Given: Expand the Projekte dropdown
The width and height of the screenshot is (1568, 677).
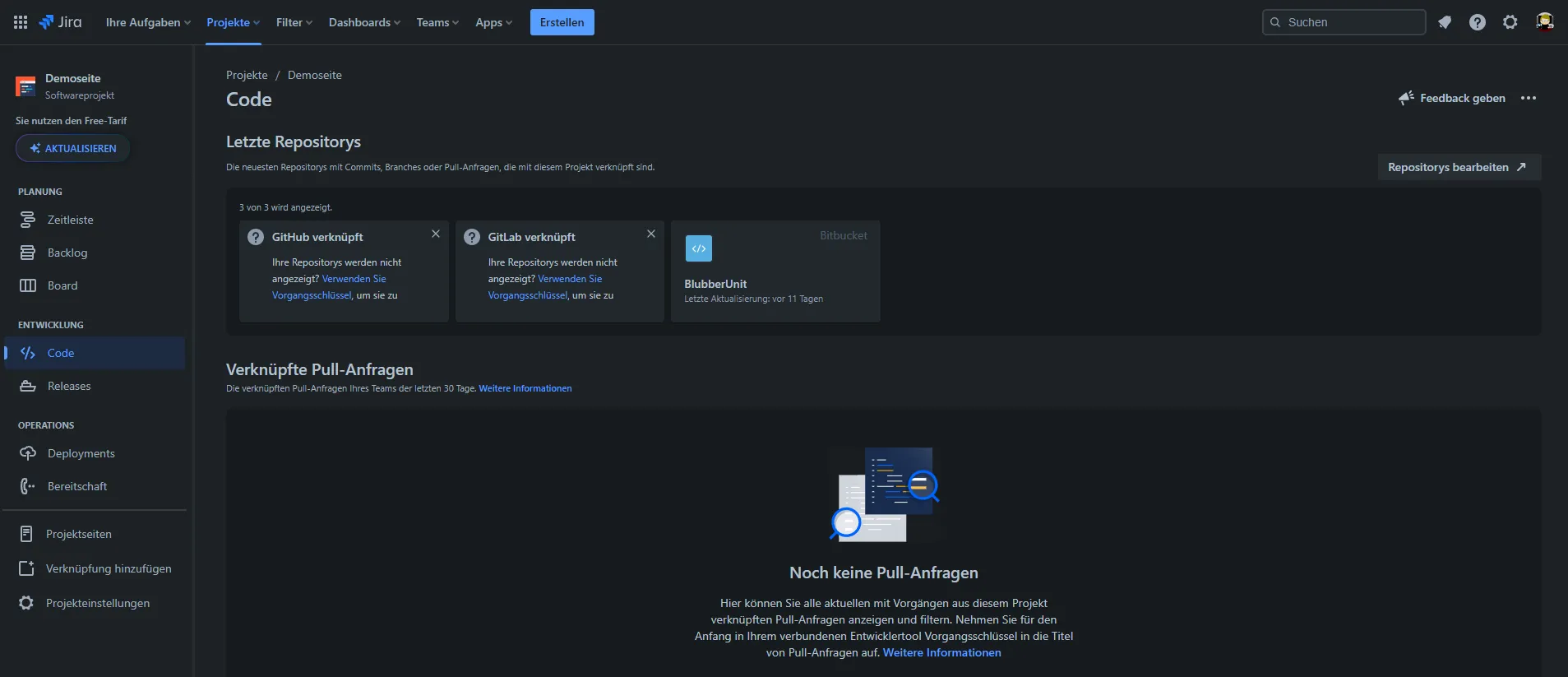Looking at the screenshot, I should (234, 22).
